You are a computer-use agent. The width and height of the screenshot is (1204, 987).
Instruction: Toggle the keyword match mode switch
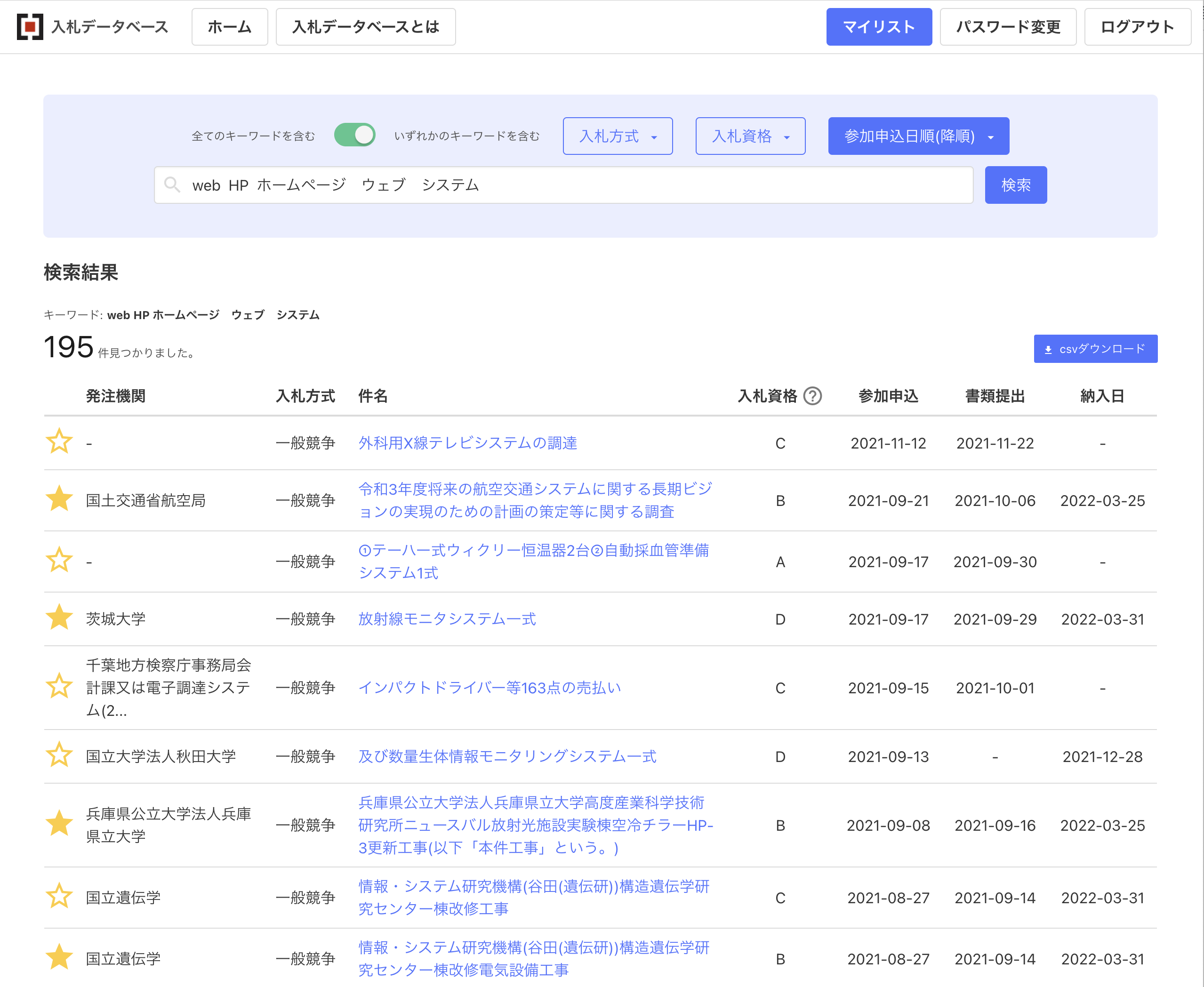(355, 135)
